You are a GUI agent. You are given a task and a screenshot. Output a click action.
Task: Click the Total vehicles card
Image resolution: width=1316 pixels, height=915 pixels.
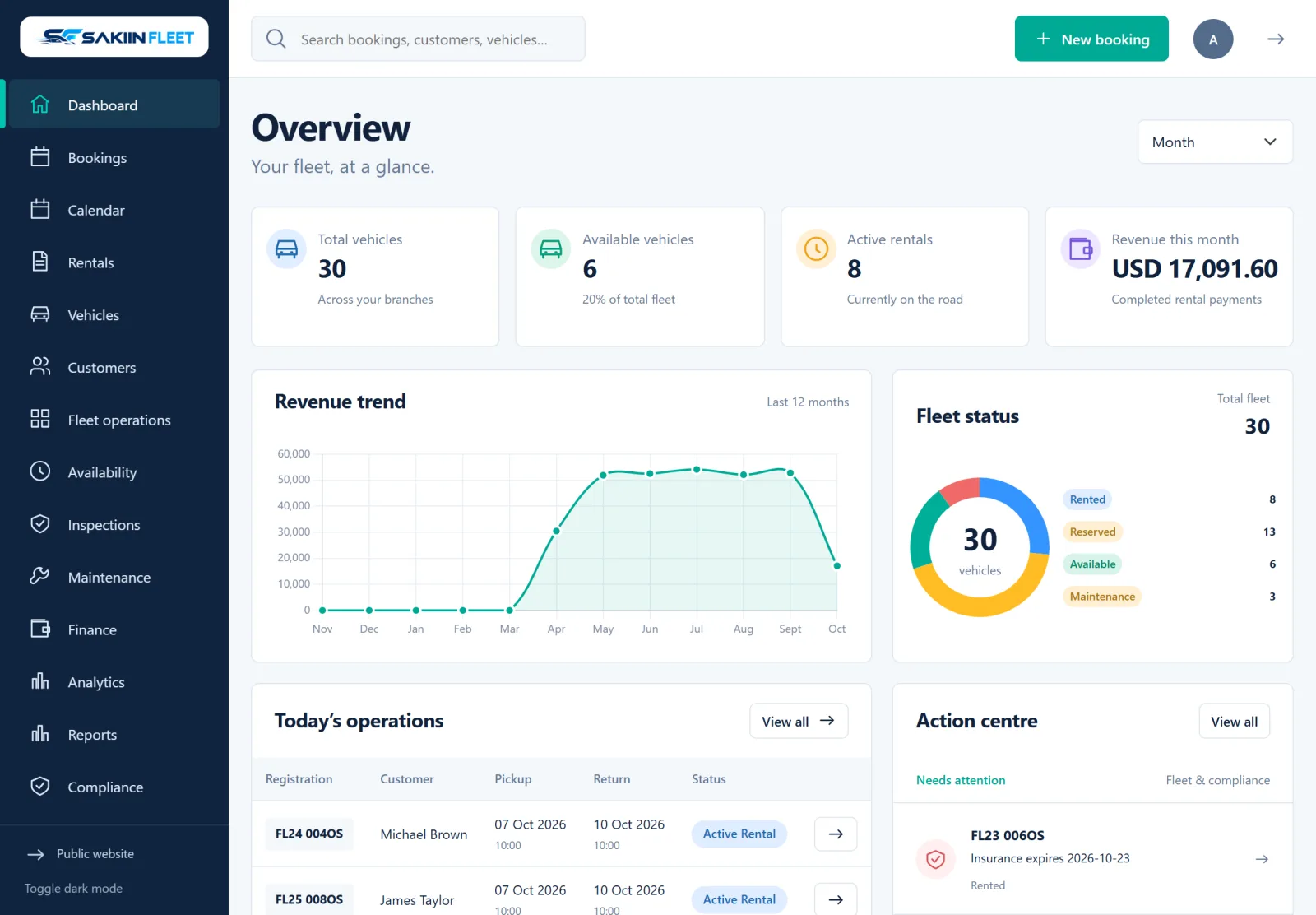pos(375,276)
